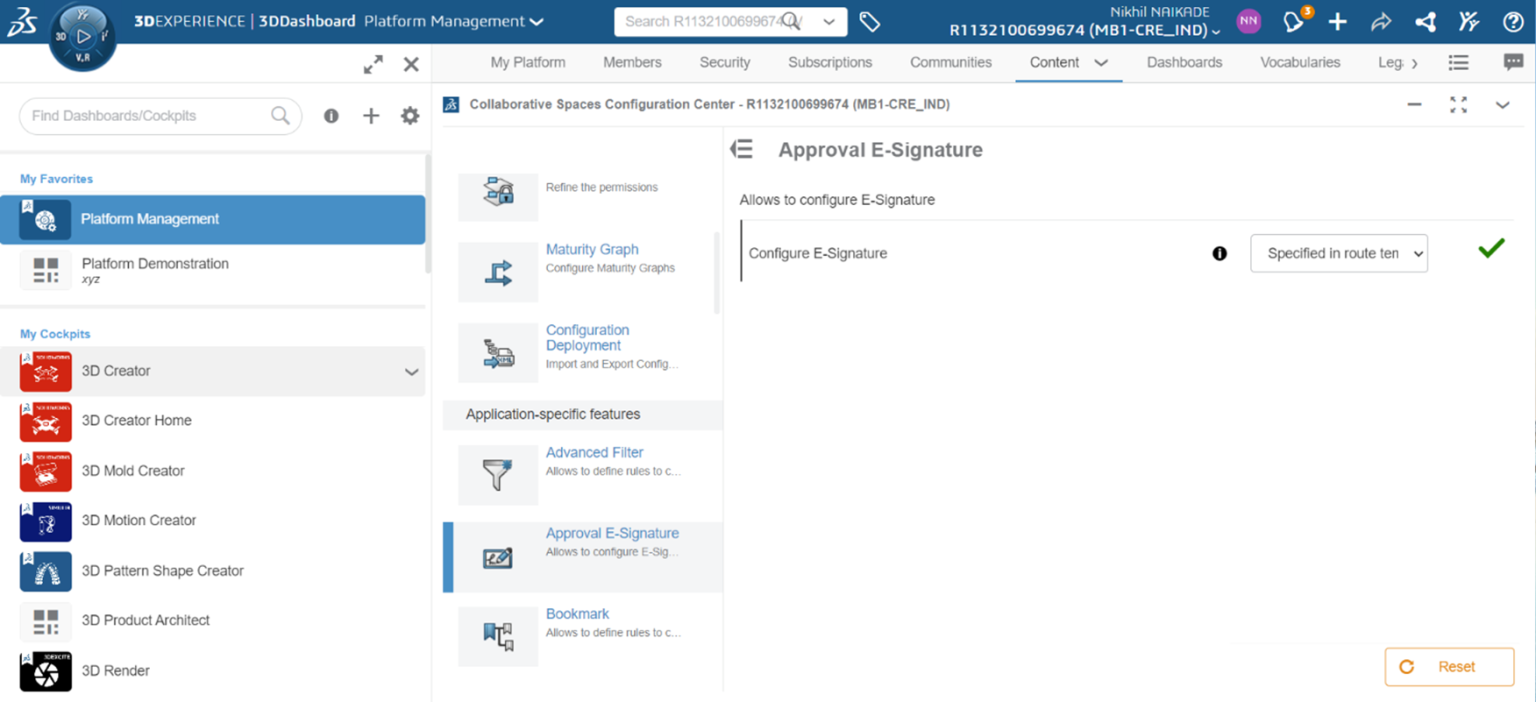Switch to the Dashboards tab
This screenshot has width=1536, height=702.
[1184, 61]
